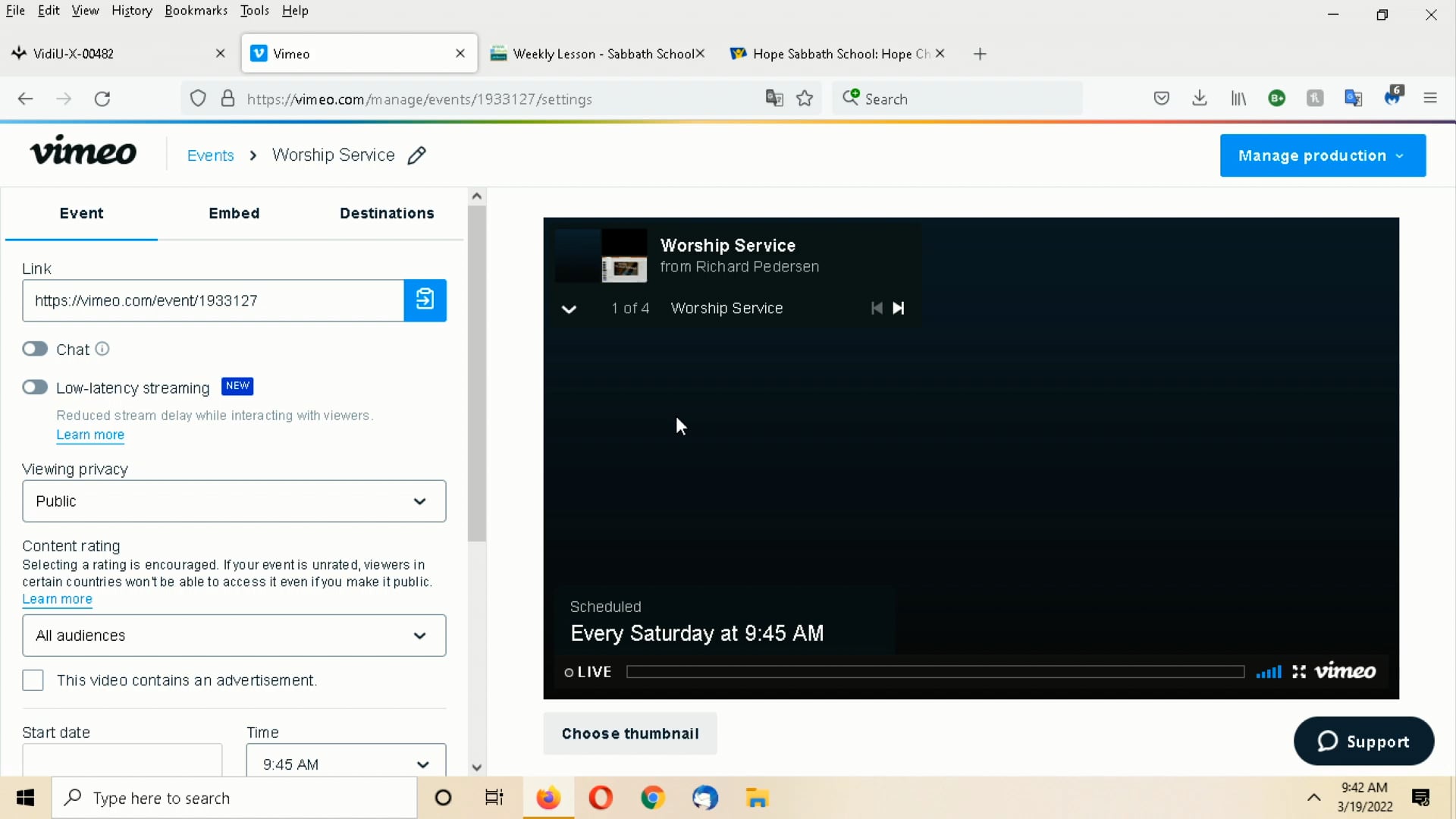The width and height of the screenshot is (1456, 819).
Task: Open the Time 9:45 AM dropdown
Action: 346,761
